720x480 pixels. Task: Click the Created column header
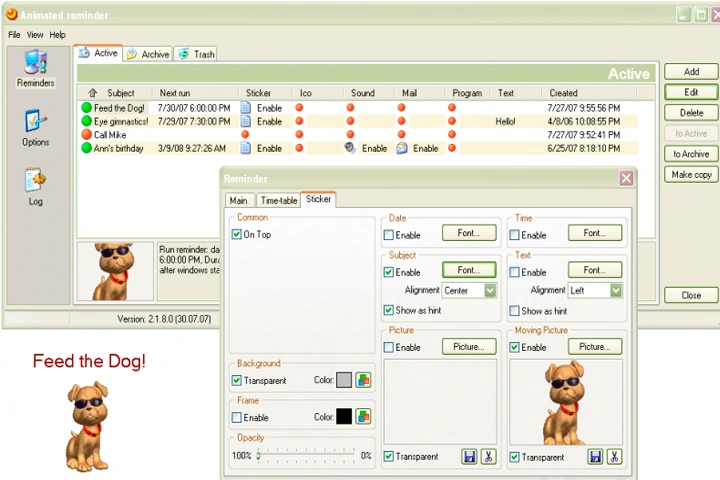click(590, 93)
